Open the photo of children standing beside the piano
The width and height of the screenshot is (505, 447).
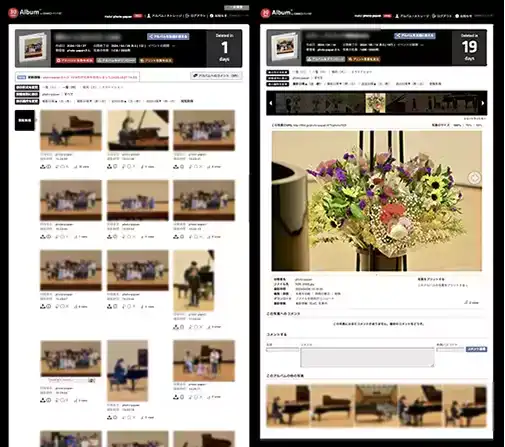(204, 361)
